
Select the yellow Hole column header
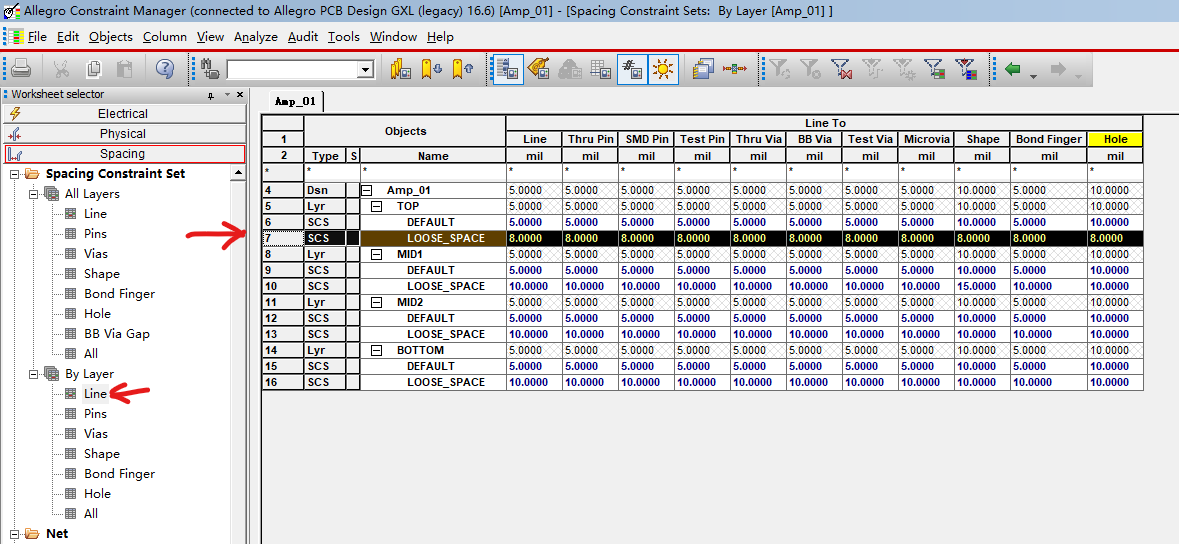coord(1115,139)
